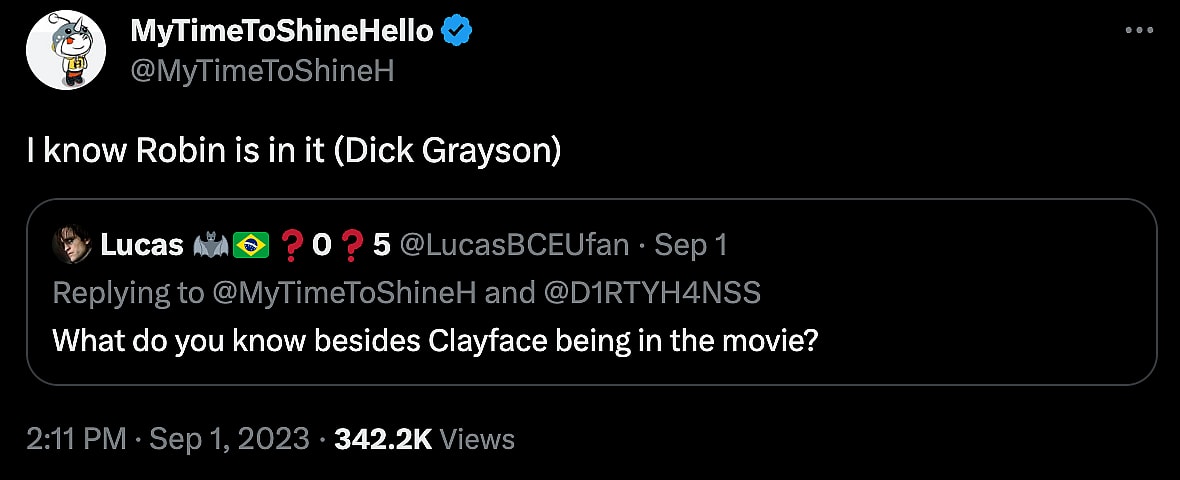
Task: Click the Lucas display name in quote
Action: (142, 245)
